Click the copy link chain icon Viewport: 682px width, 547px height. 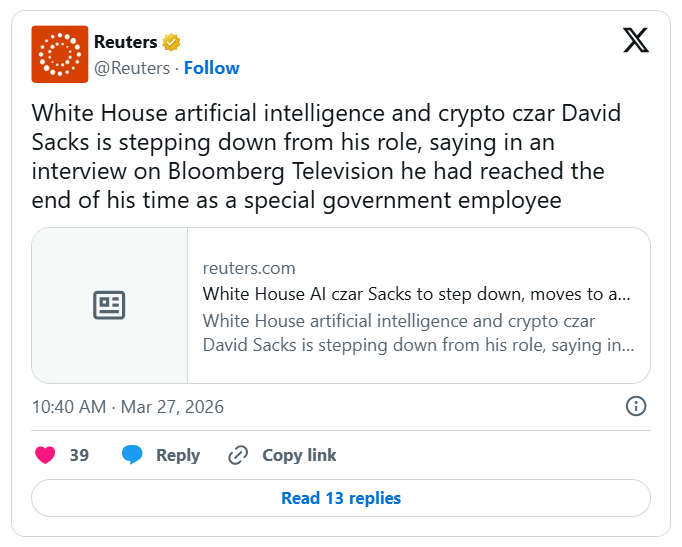point(238,455)
